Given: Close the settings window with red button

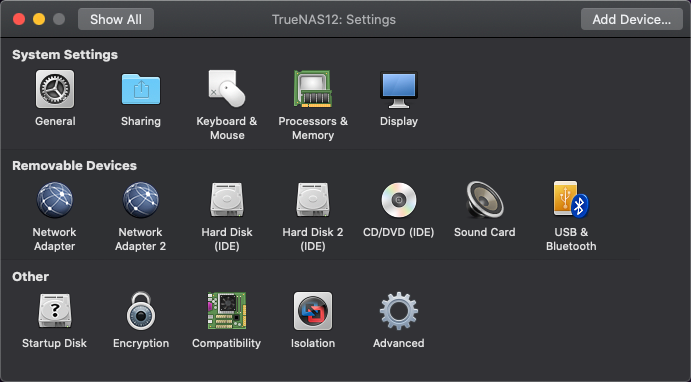Looking at the screenshot, I should click(19, 19).
